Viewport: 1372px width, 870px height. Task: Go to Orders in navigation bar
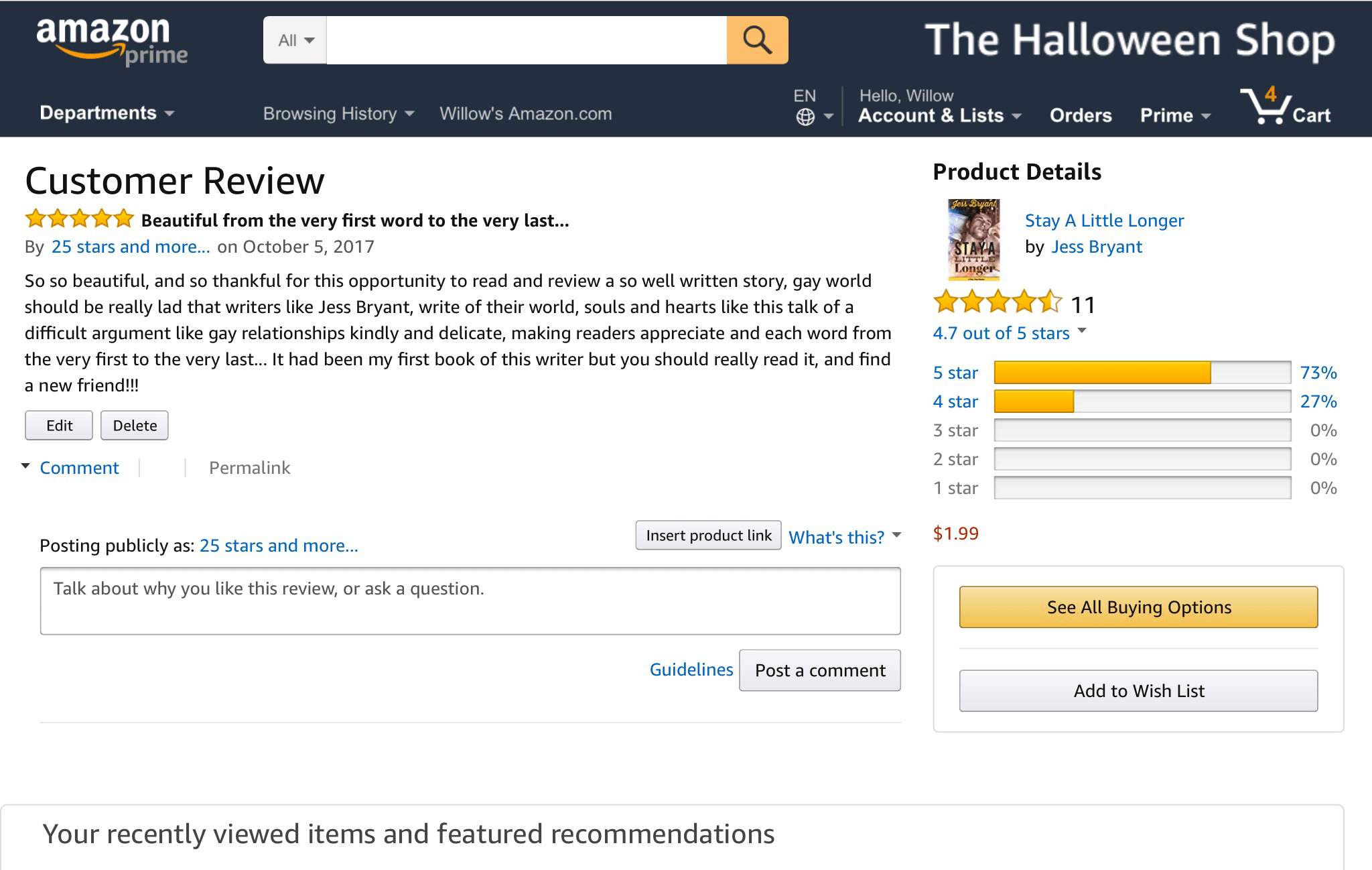click(1080, 115)
